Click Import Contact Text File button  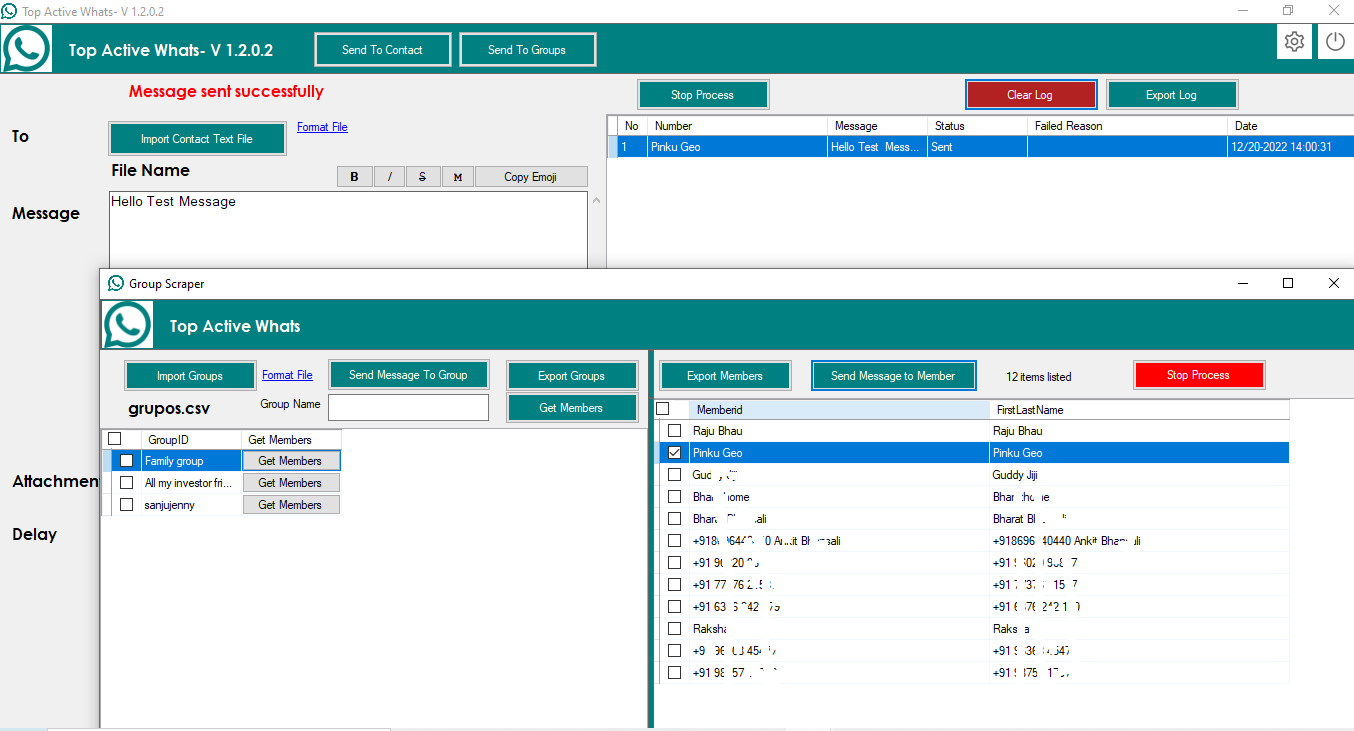click(x=197, y=139)
